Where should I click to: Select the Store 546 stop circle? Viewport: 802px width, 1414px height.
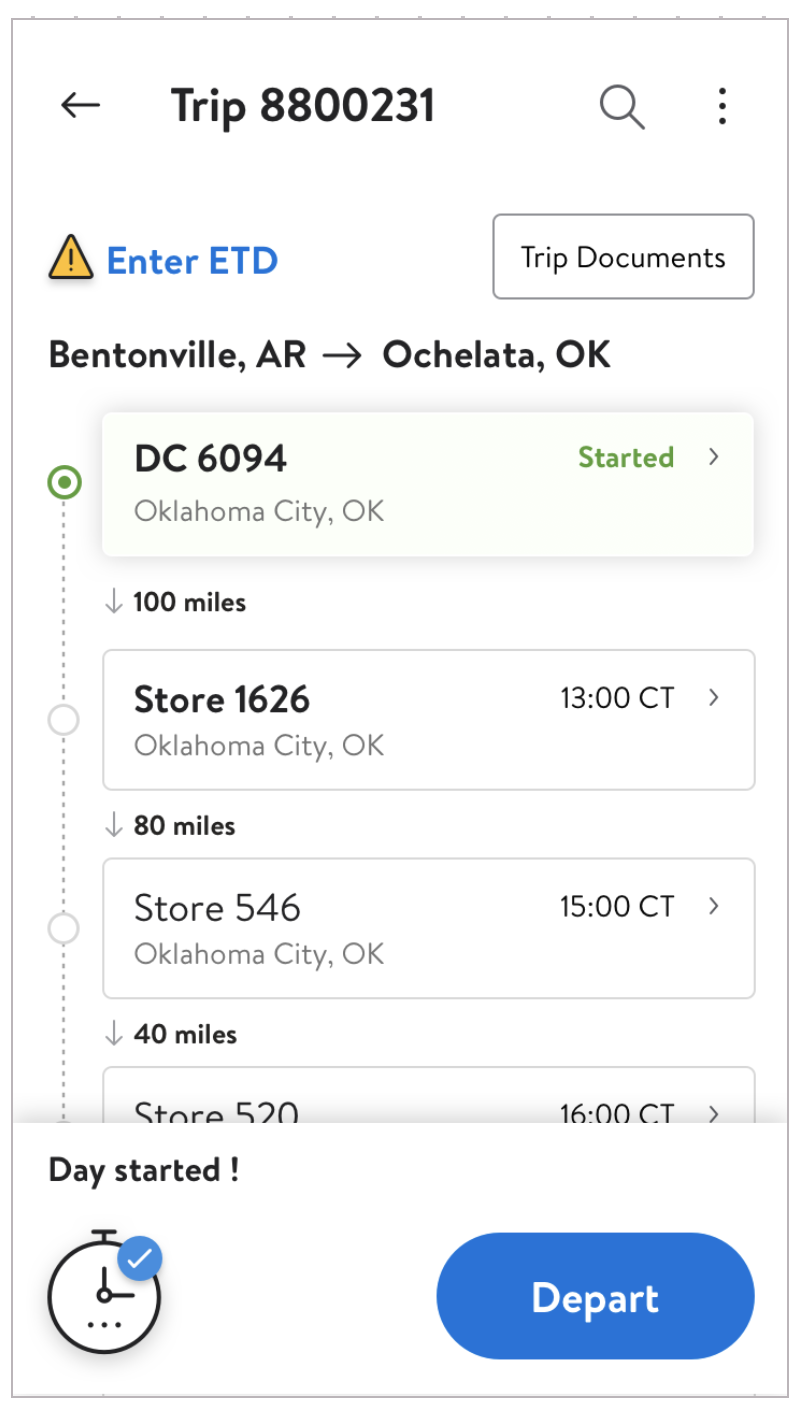point(64,929)
